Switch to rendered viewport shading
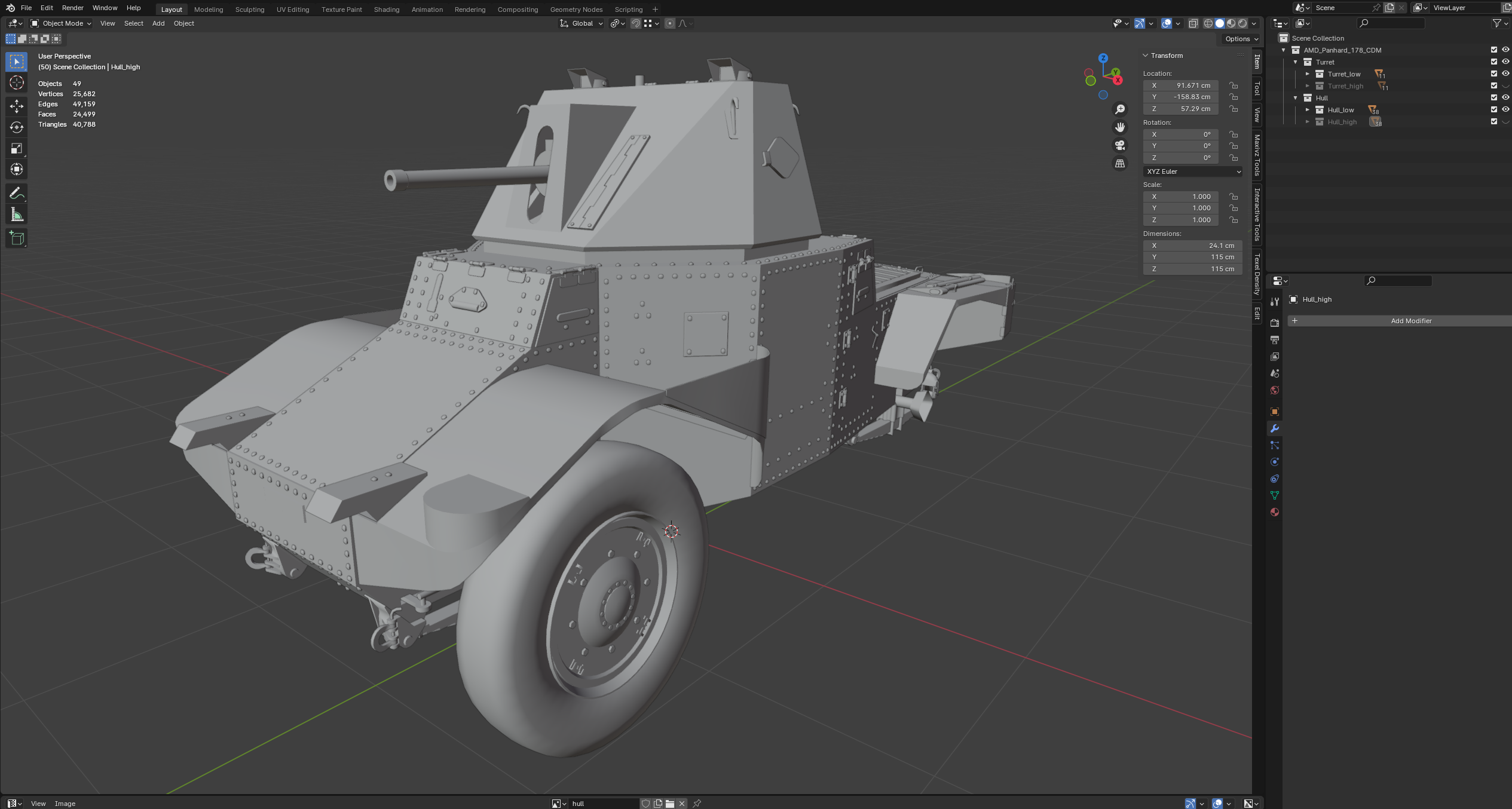The width and height of the screenshot is (1512, 809). pyautogui.click(x=1242, y=23)
